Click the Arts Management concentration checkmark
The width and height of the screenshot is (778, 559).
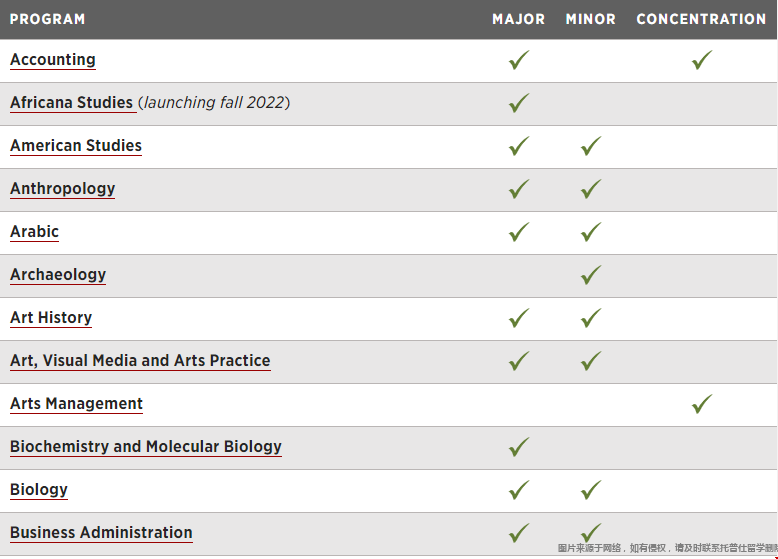tap(702, 404)
